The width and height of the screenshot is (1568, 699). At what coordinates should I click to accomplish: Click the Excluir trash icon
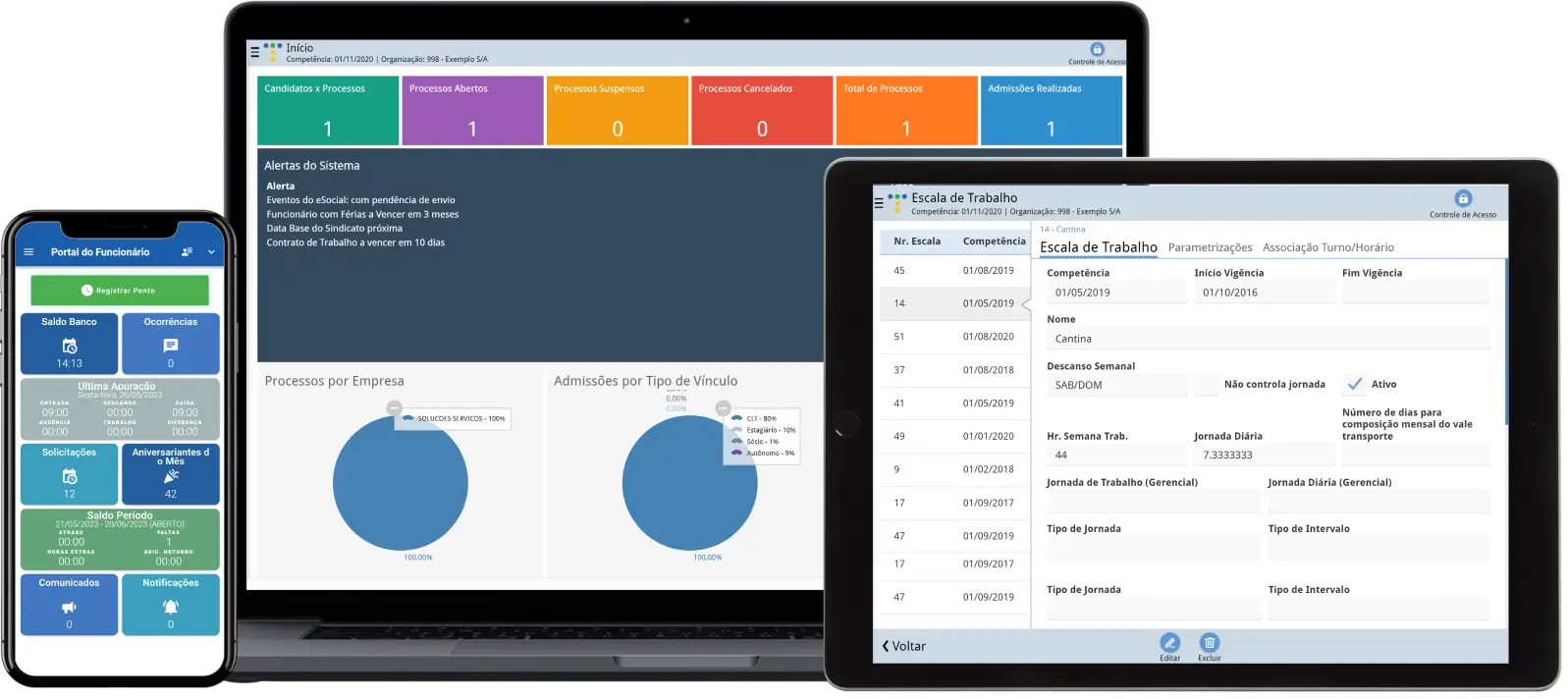[x=1210, y=643]
